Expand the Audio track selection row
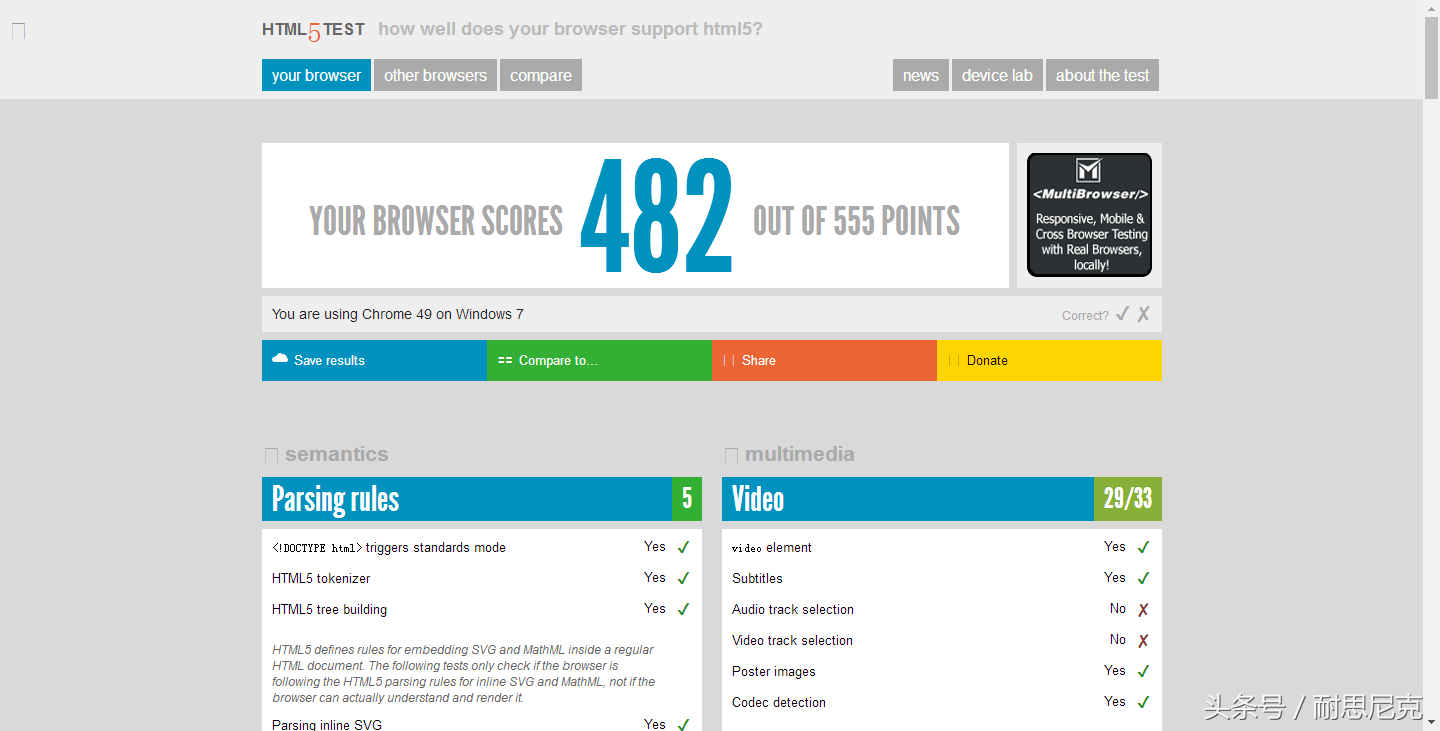The width and height of the screenshot is (1440, 731). (x=941, y=609)
